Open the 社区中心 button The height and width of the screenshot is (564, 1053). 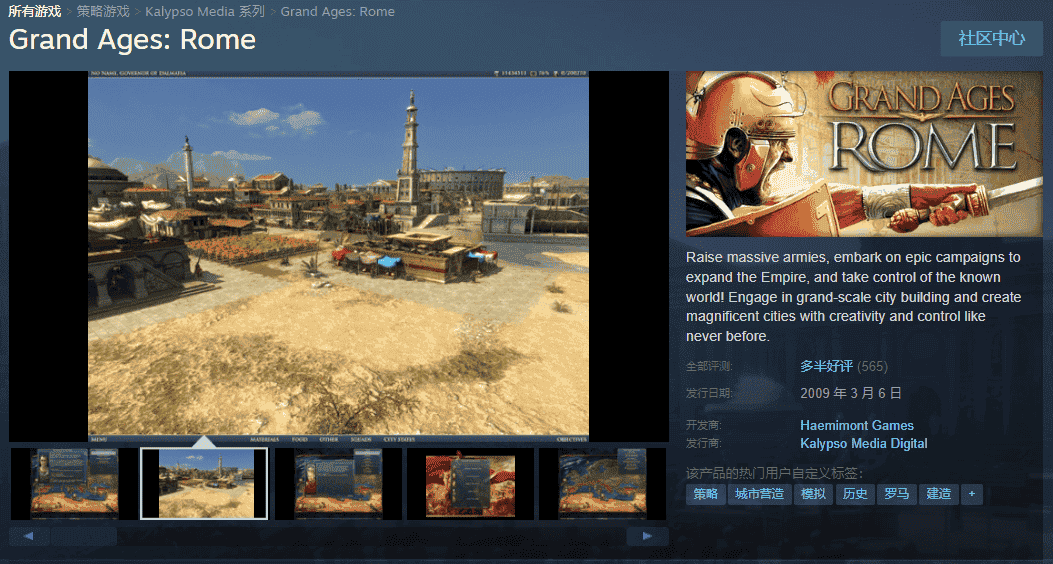tap(991, 38)
